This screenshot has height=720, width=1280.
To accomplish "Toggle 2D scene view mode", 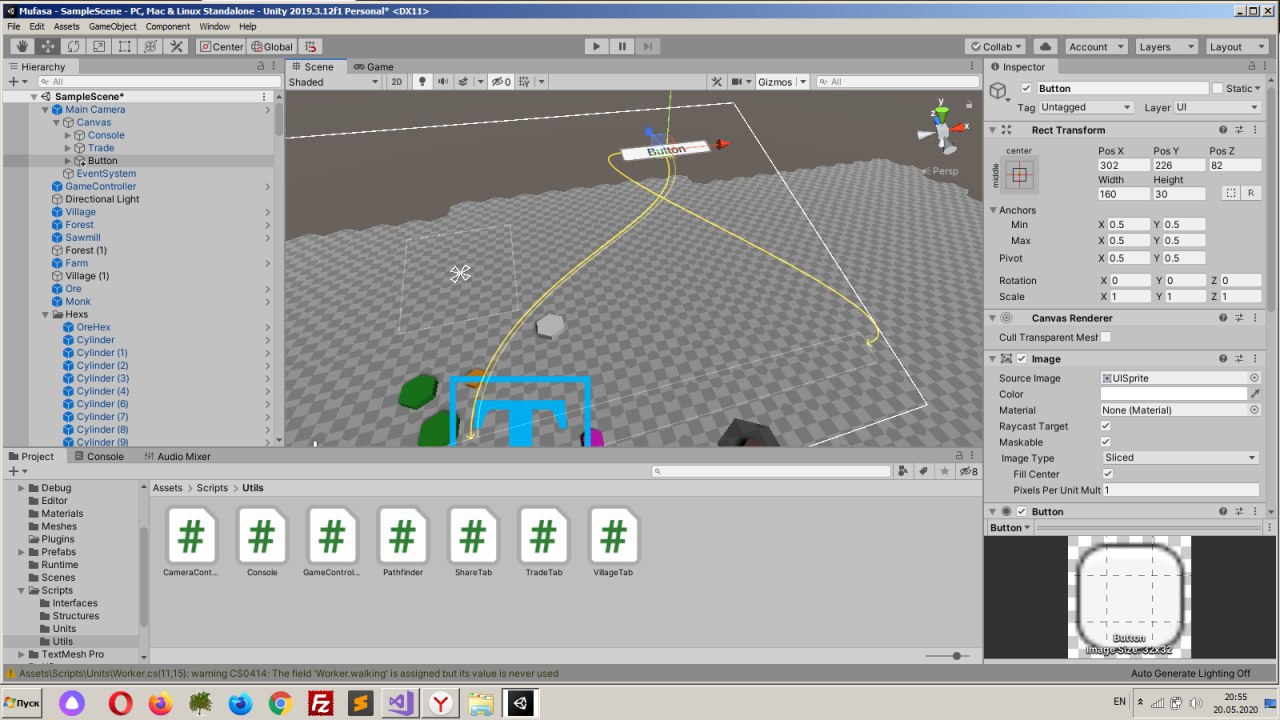I will pyautogui.click(x=397, y=82).
